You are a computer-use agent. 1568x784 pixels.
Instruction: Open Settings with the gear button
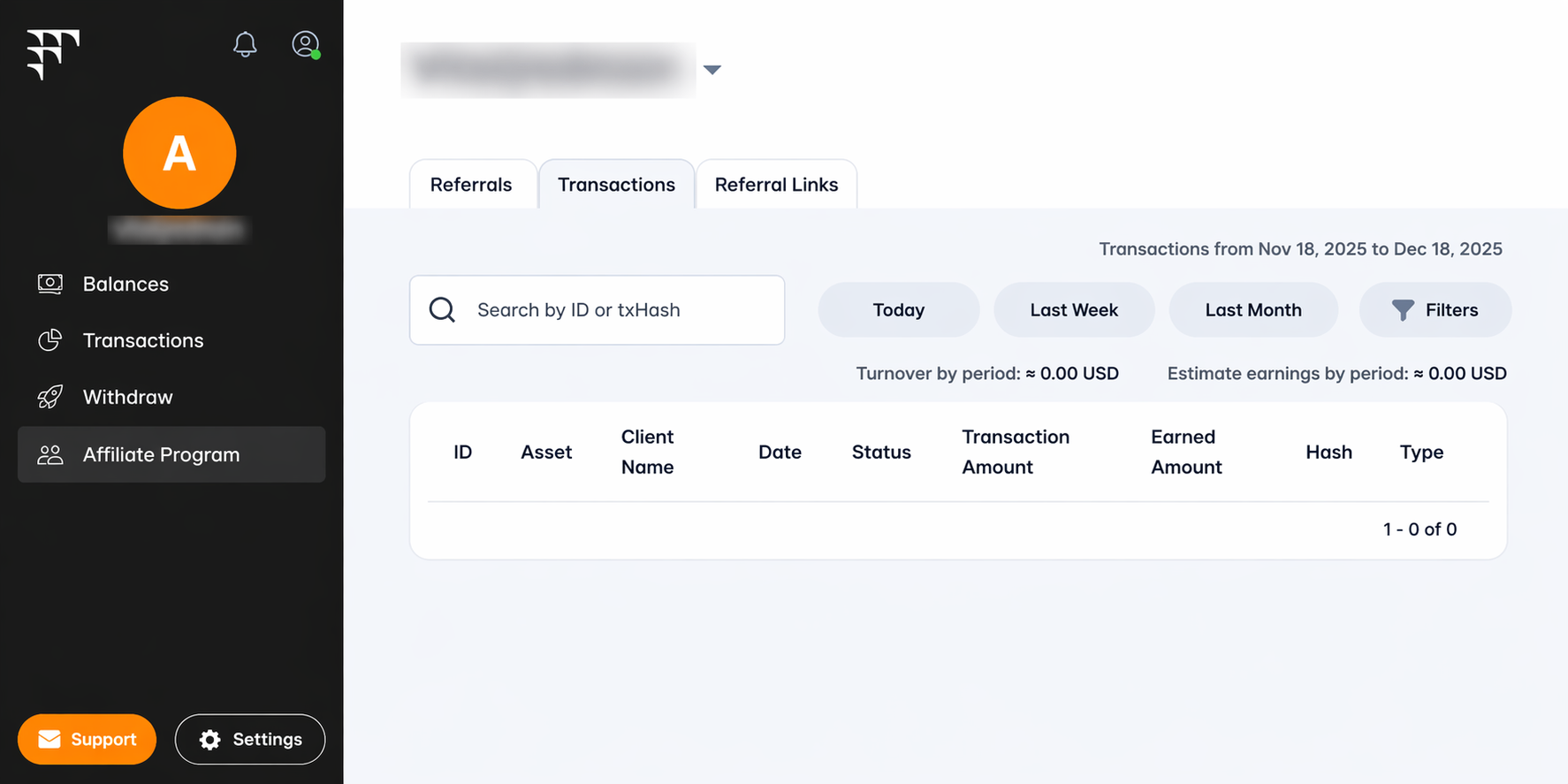pyautogui.click(x=250, y=739)
